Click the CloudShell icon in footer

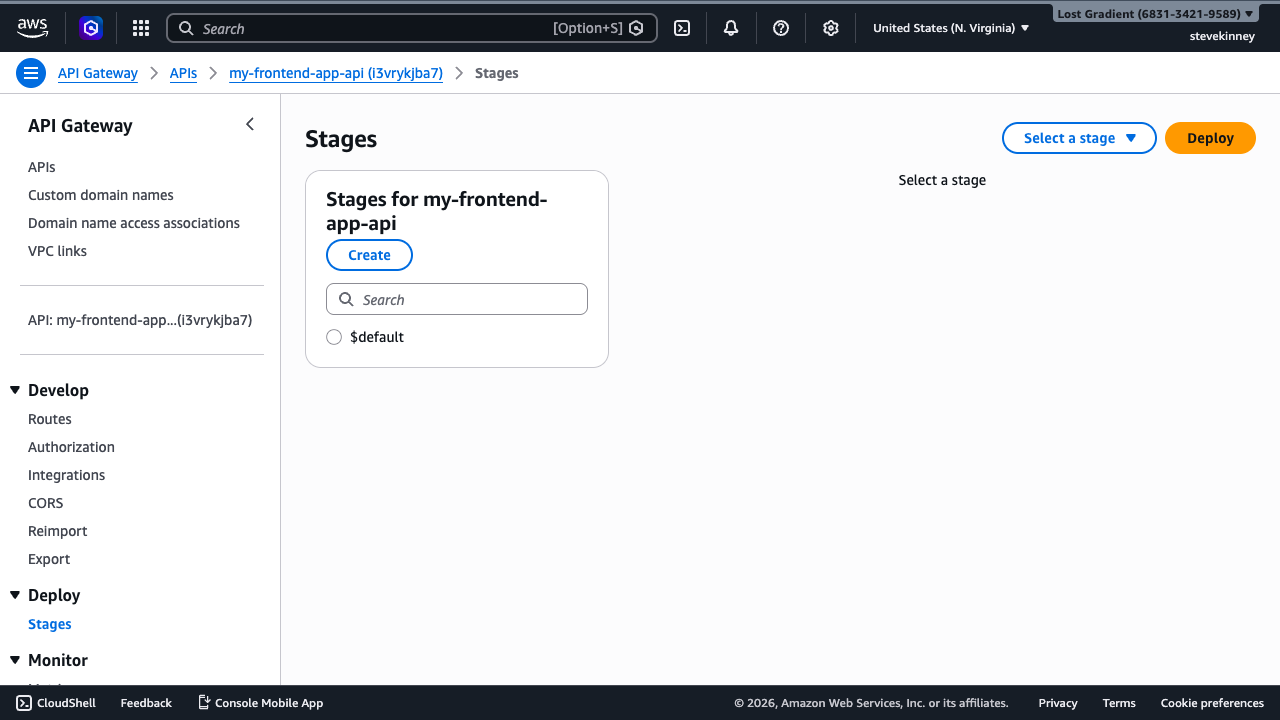[24, 703]
